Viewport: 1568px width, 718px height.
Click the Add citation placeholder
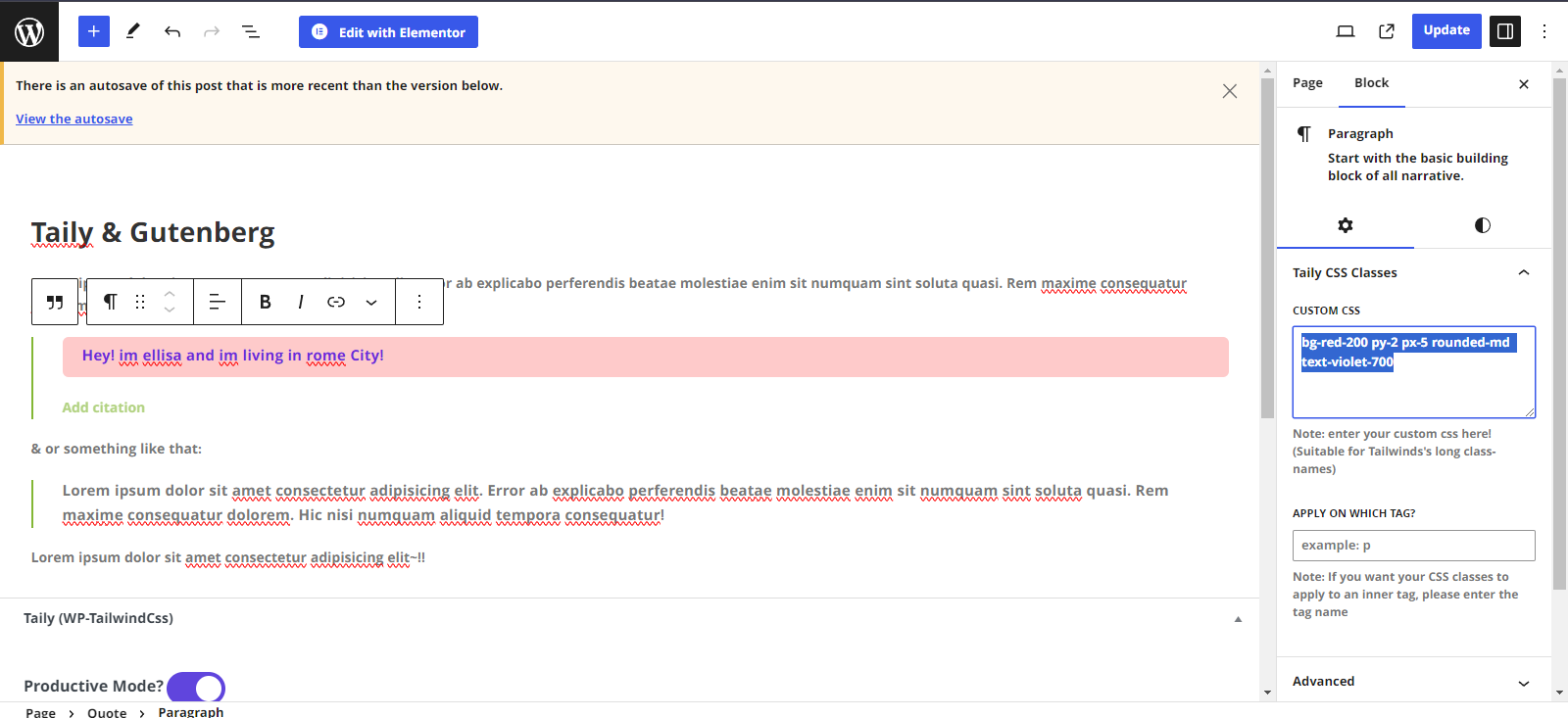pyautogui.click(x=104, y=407)
